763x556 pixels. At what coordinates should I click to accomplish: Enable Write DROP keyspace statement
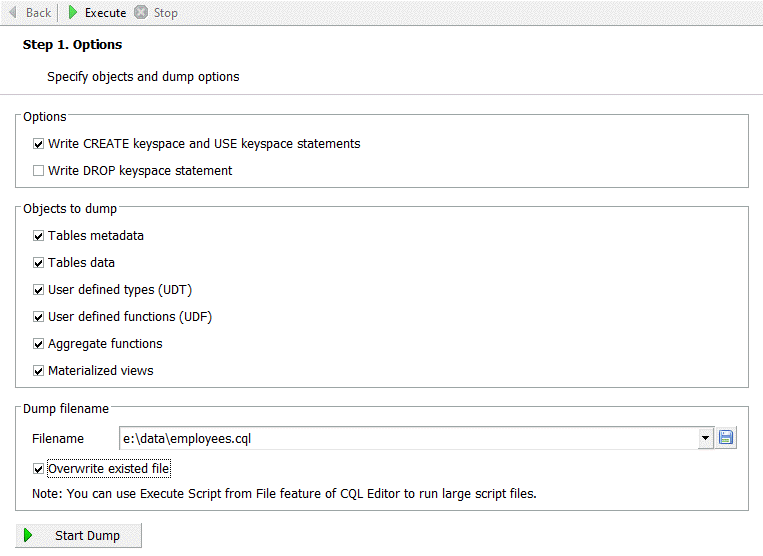tap(39, 171)
